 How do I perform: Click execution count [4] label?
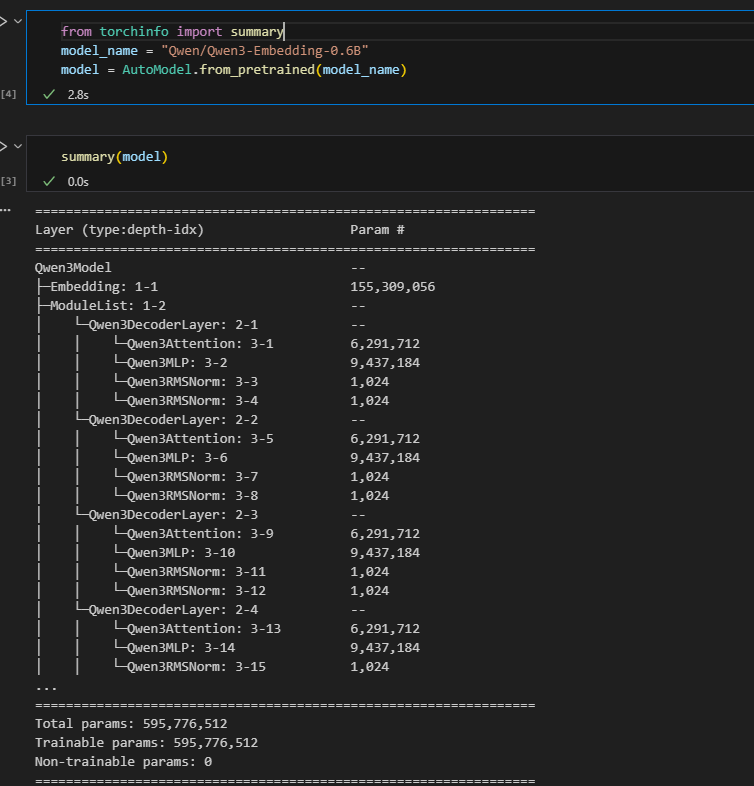9,94
